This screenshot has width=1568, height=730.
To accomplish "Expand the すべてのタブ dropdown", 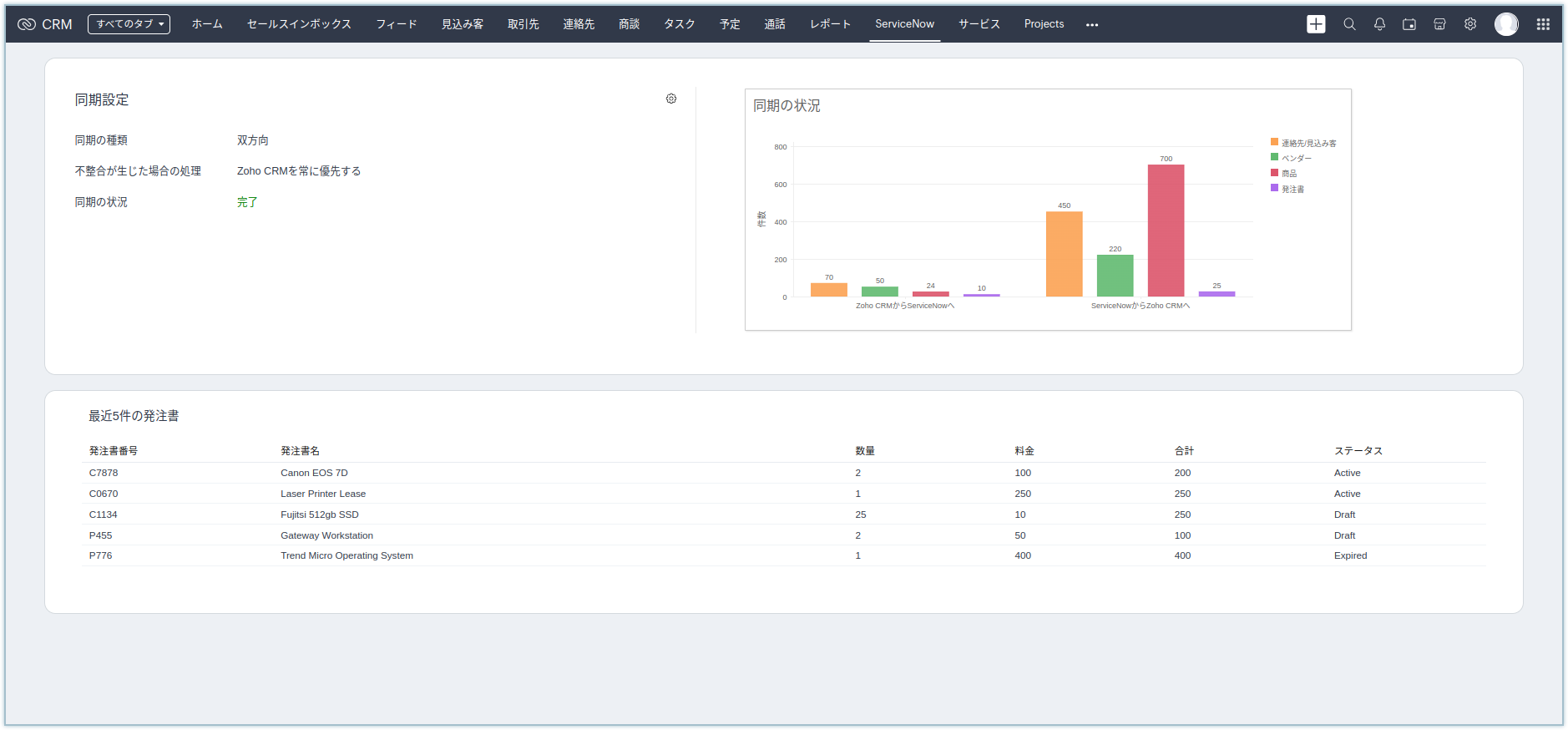I will pos(129,24).
